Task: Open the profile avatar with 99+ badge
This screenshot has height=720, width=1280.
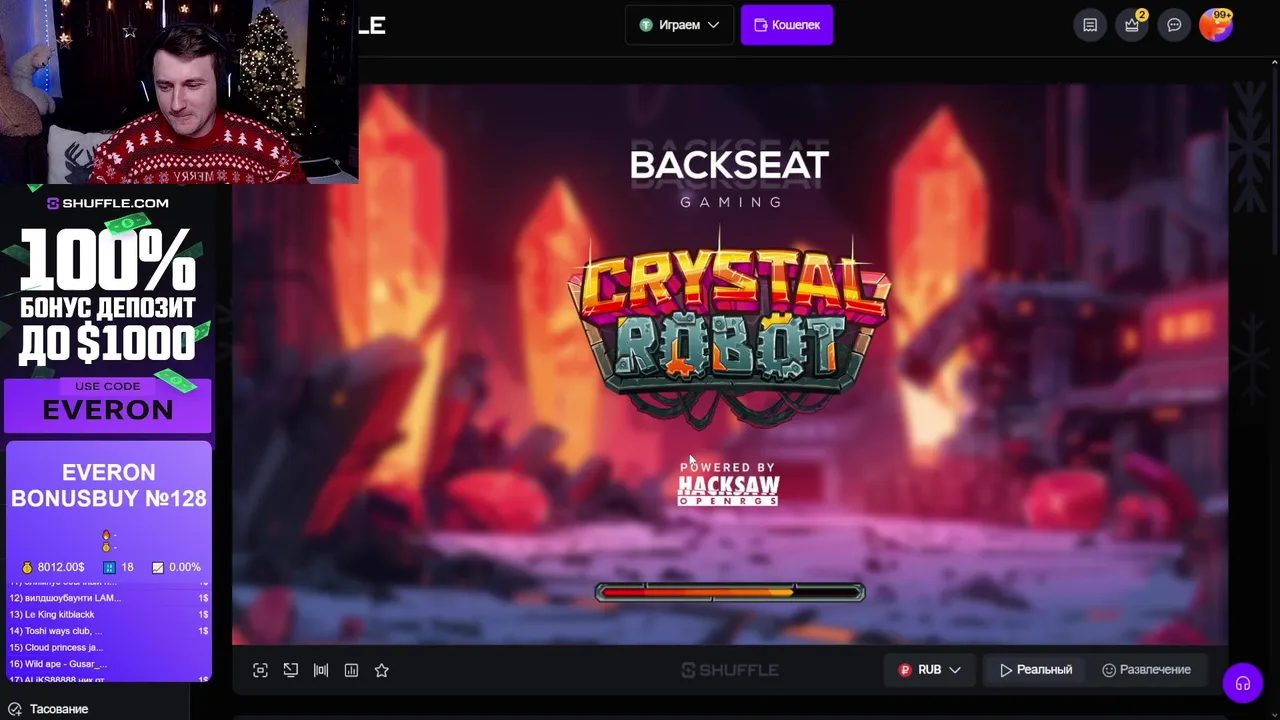Action: coord(1215,25)
